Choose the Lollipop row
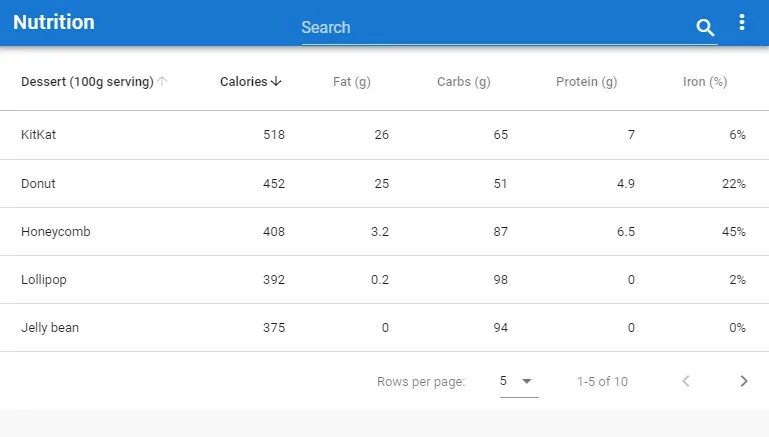 coord(384,280)
